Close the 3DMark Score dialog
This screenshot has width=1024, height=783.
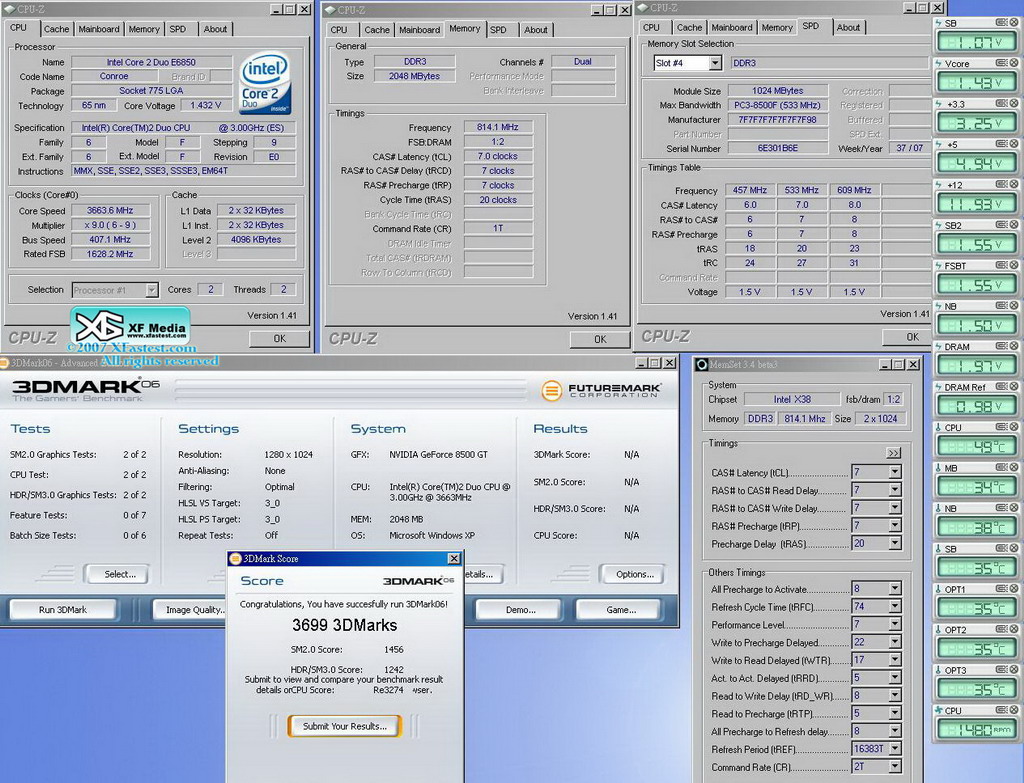click(x=454, y=559)
